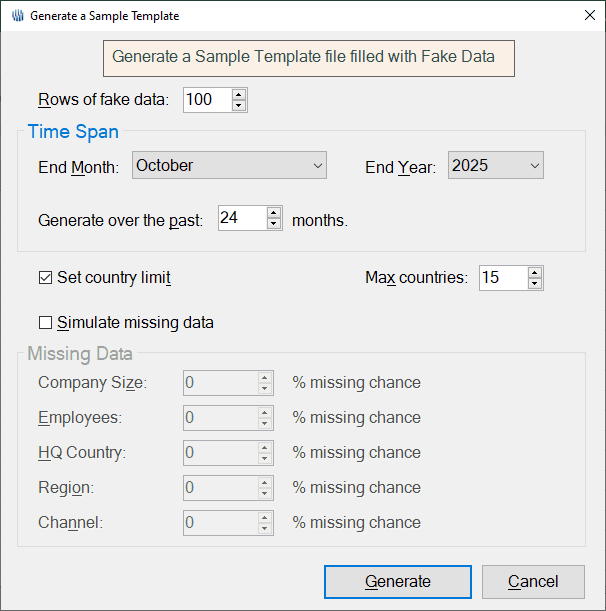Click the Company Size missing chance field

218,383
